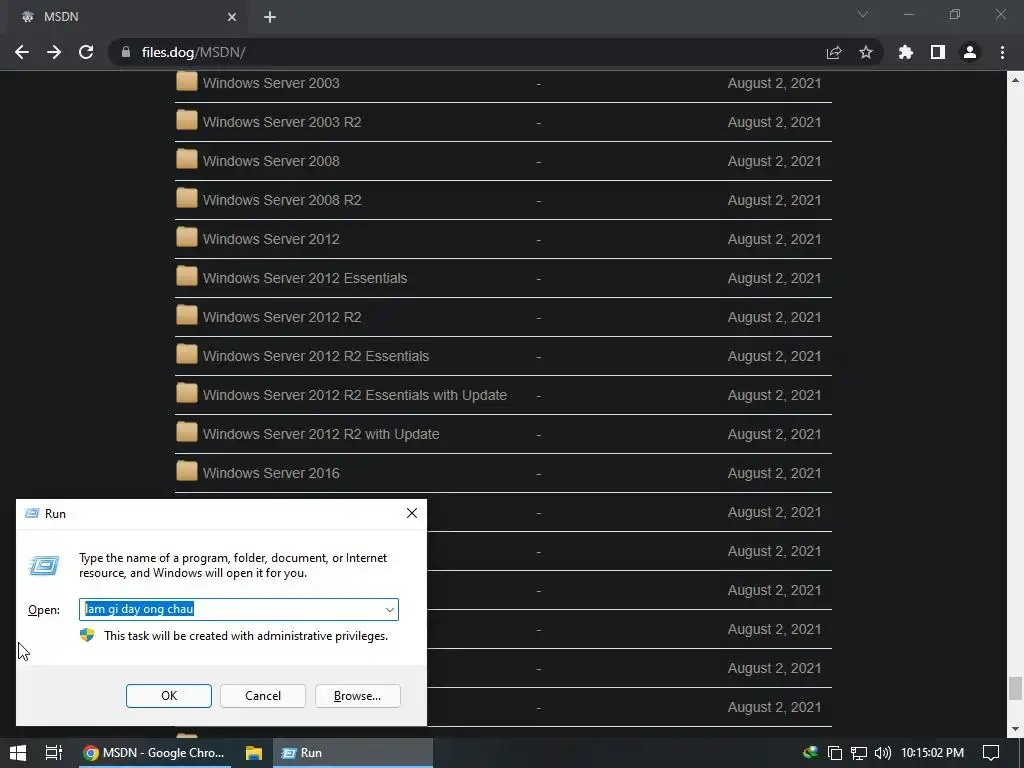Image resolution: width=1024 pixels, height=768 pixels.
Task: Click OK in the Run dialog
Action: (x=168, y=696)
